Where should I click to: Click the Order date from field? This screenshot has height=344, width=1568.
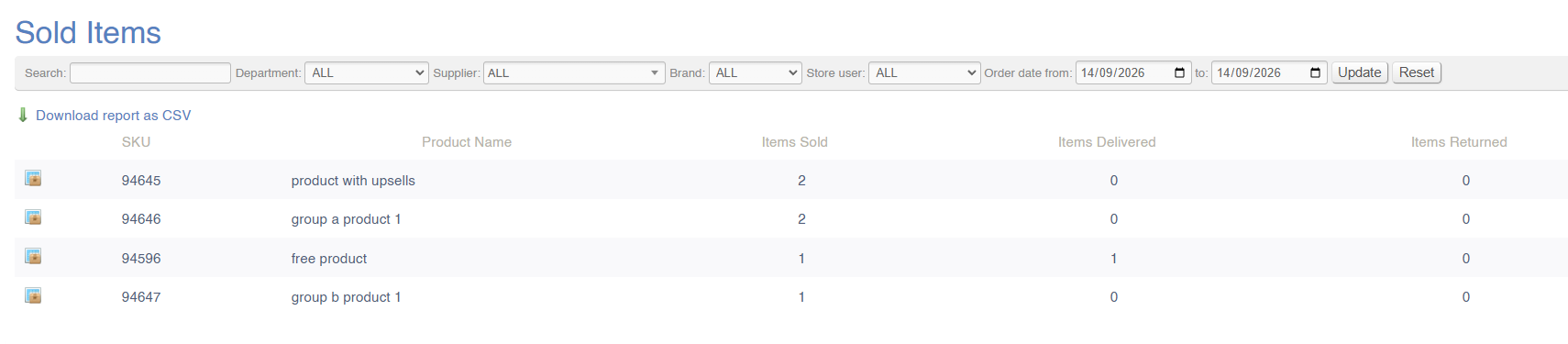point(1133,72)
